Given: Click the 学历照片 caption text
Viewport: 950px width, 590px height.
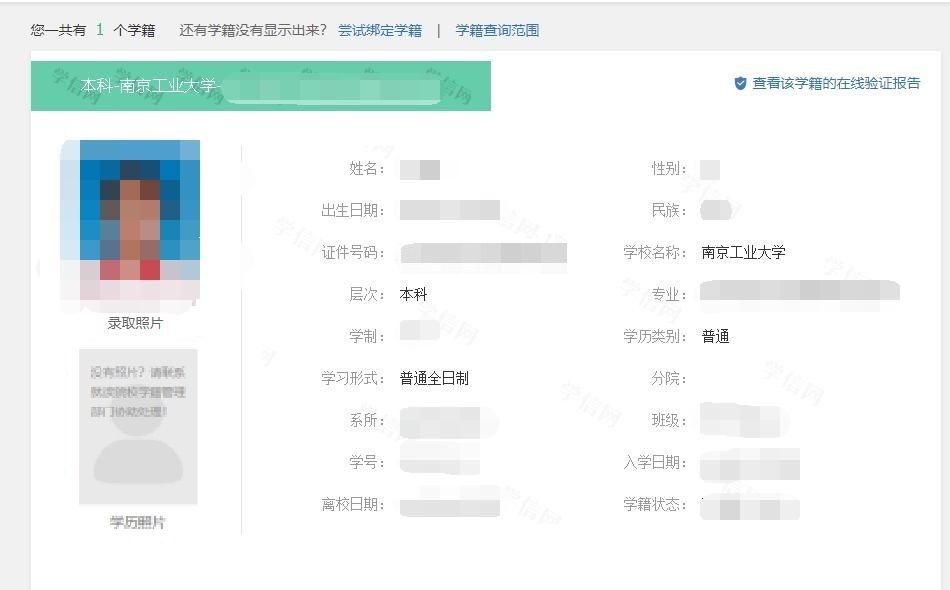Looking at the screenshot, I should click(138, 522).
